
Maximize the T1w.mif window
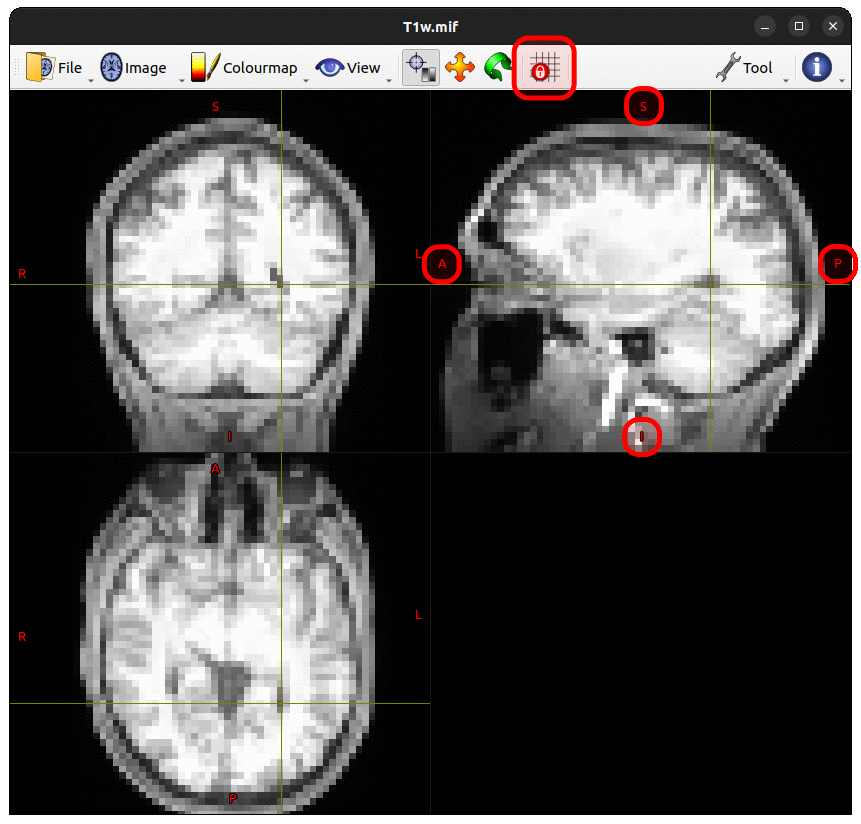(x=798, y=26)
